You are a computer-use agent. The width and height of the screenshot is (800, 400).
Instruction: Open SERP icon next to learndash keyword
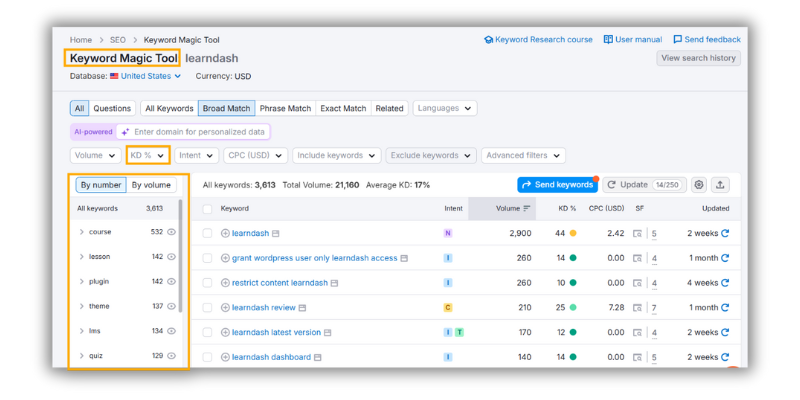pyautogui.click(x=276, y=234)
